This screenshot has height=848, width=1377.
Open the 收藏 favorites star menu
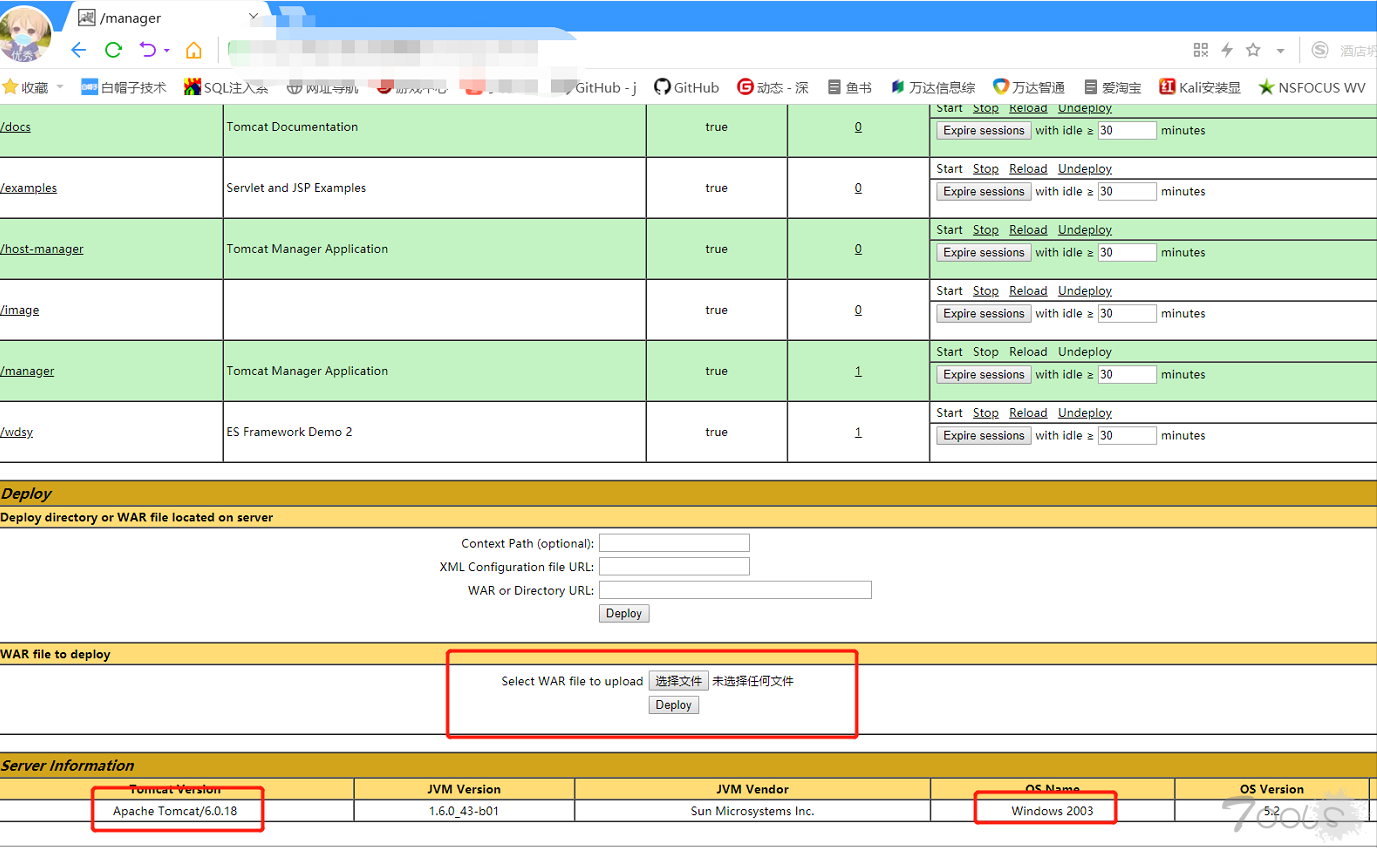click(x=26, y=88)
